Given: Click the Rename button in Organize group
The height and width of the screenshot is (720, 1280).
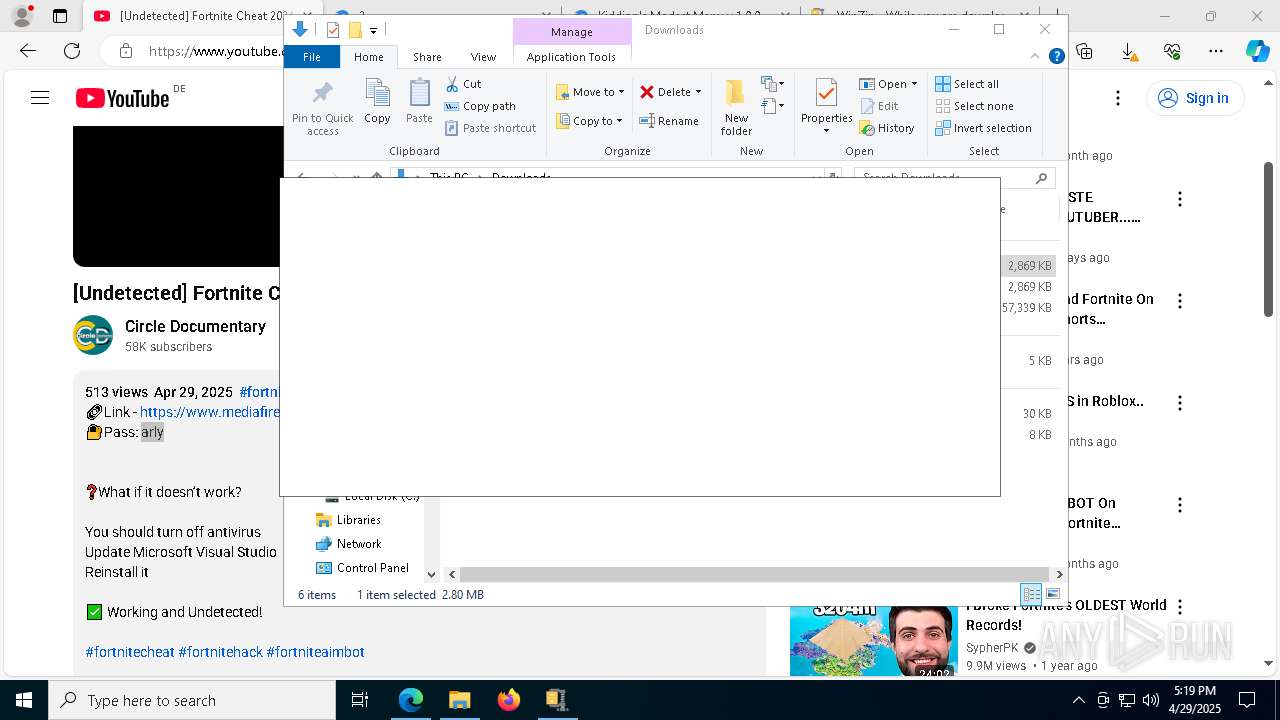Looking at the screenshot, I should point(669,121).
